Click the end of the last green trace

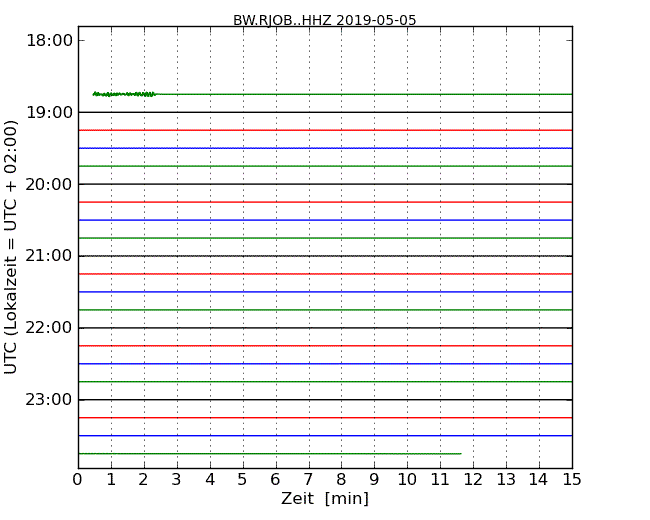click(x=460, y=454)
